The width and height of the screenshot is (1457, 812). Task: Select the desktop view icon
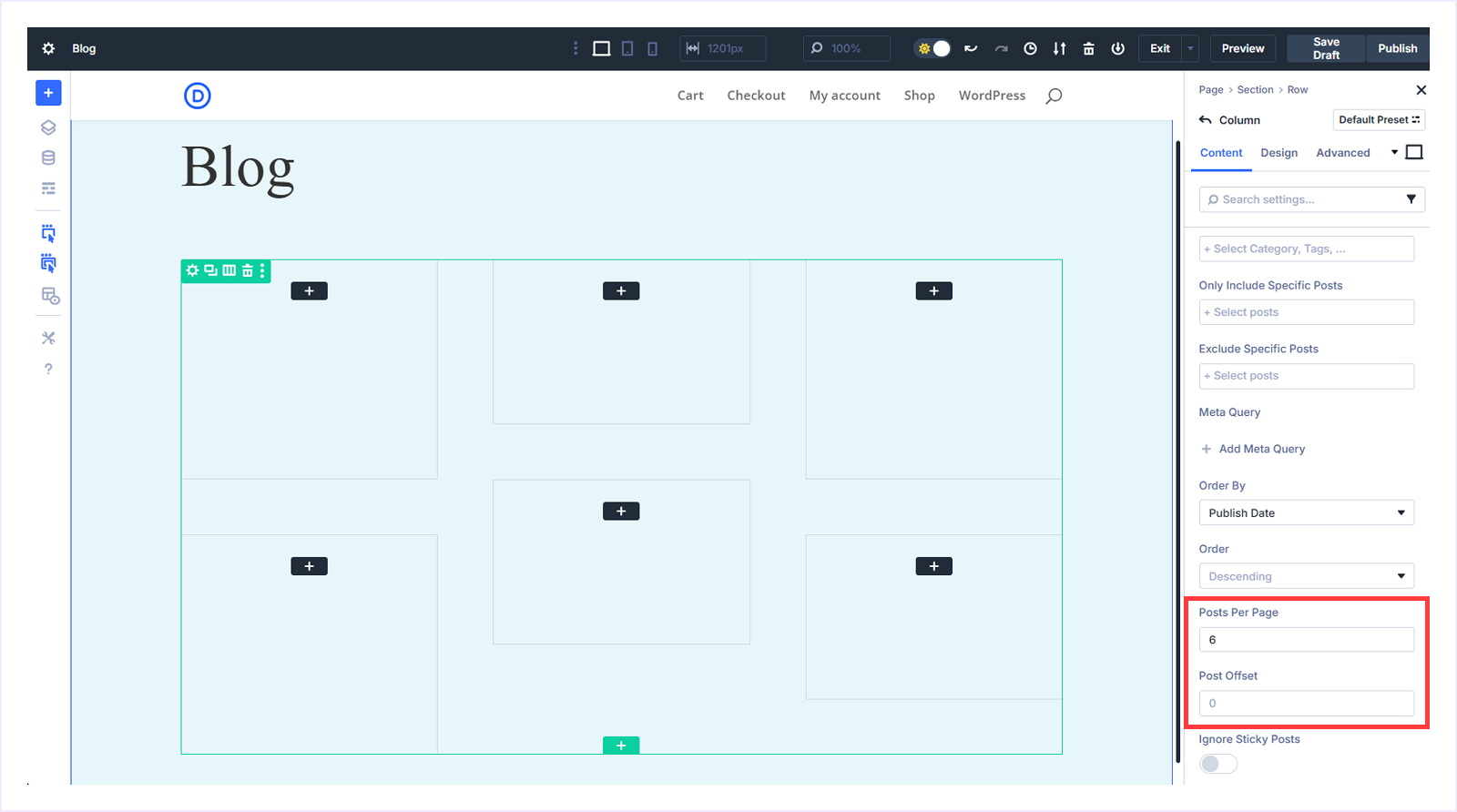[601, 49]
